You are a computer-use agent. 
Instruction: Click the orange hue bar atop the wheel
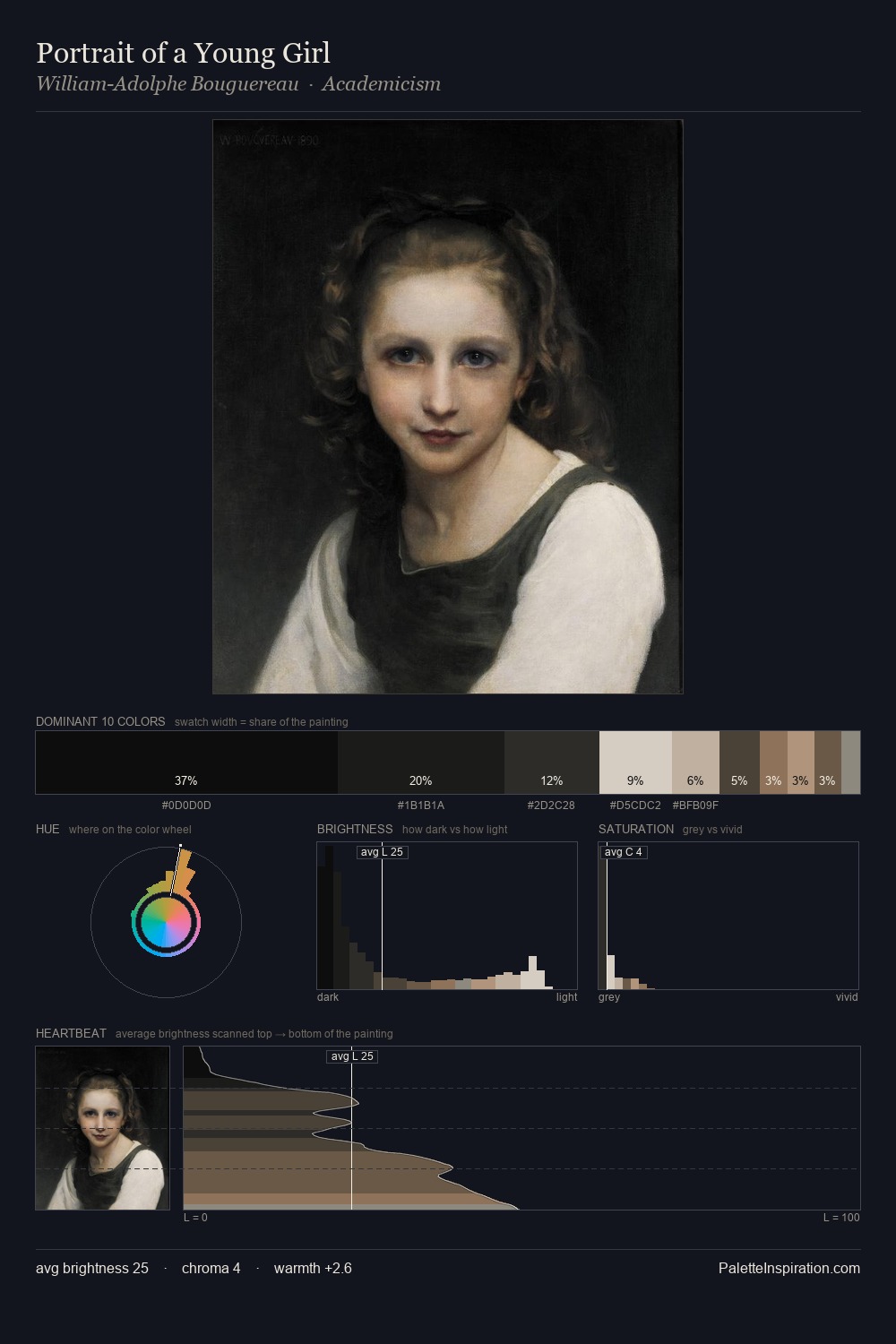(184, 871)
